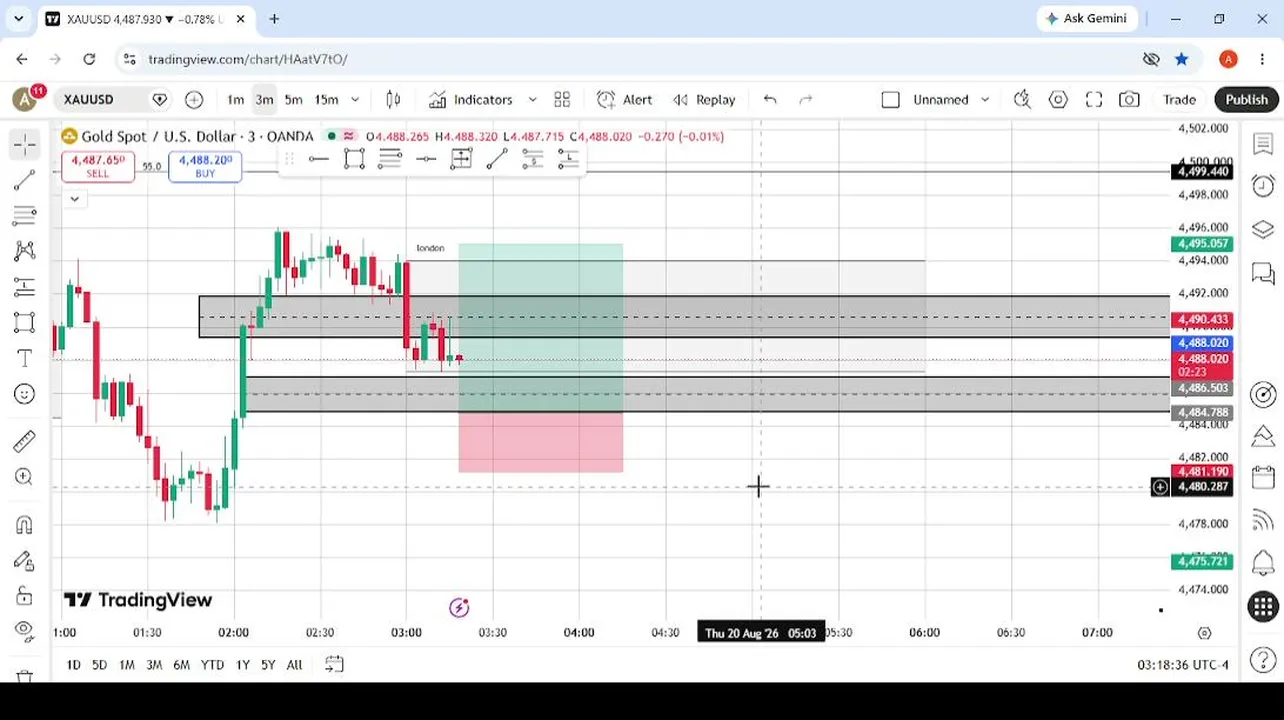The image size is (1284, 720).
Task: Set date range to 1D
Action: tap(73, 665)
